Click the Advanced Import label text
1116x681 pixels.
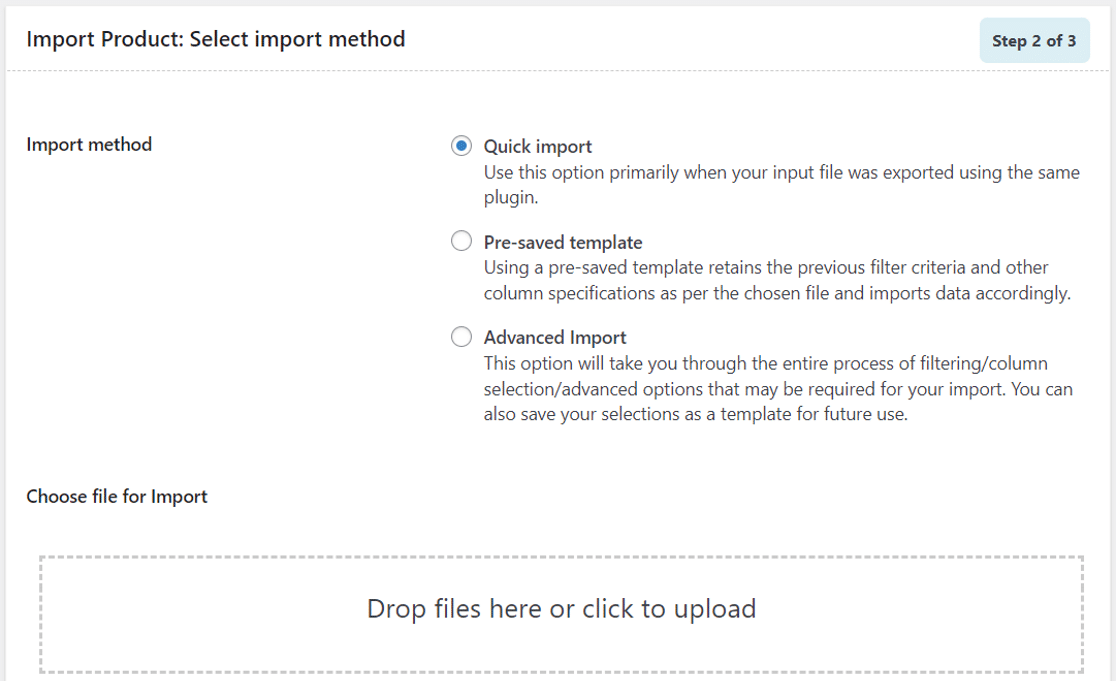(x=555, y=337)
